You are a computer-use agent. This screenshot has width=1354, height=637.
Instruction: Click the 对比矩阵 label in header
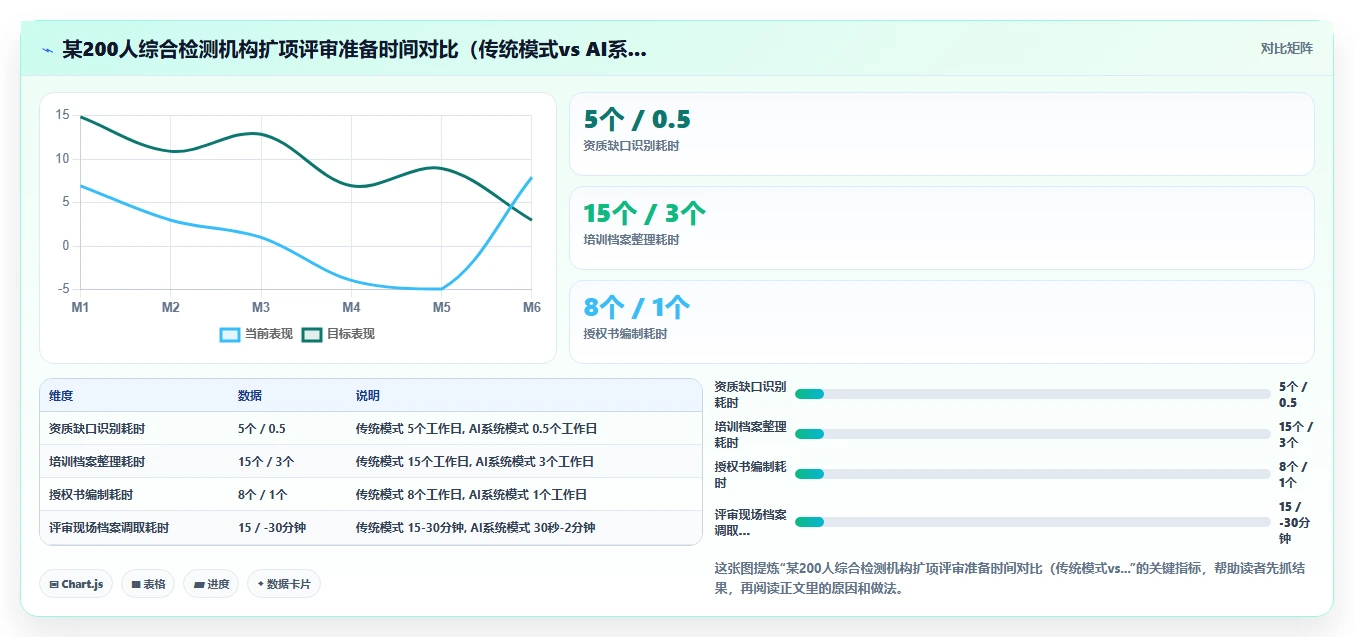1286,48
